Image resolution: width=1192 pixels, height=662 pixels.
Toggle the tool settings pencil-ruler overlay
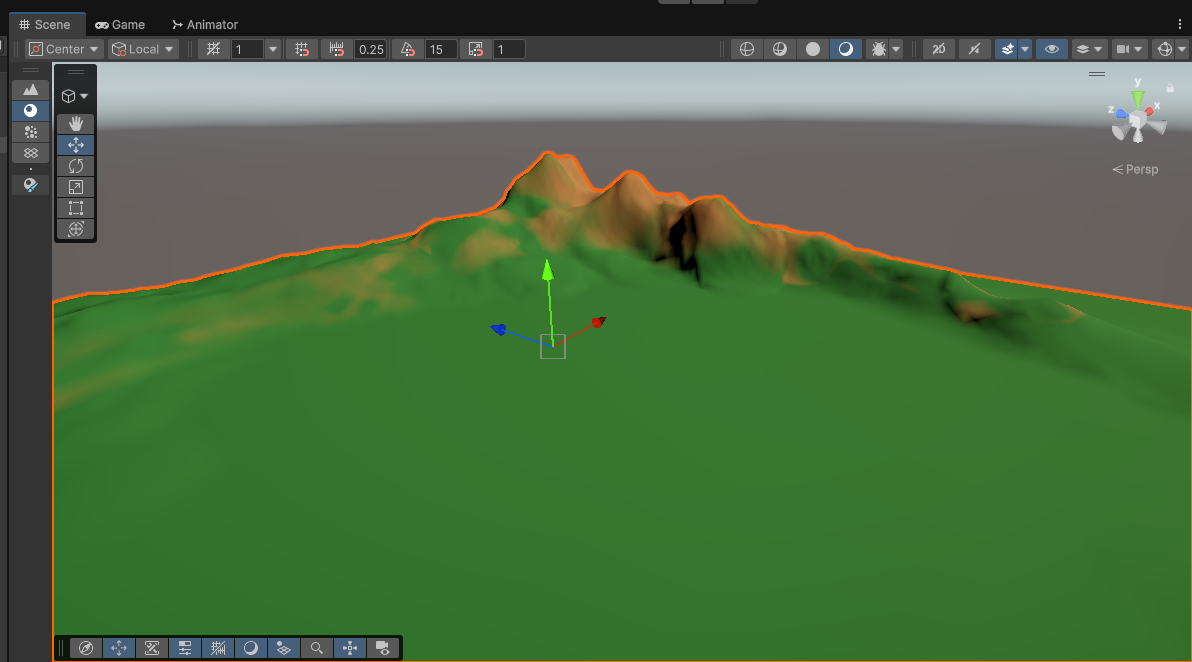tap(152, 648)
